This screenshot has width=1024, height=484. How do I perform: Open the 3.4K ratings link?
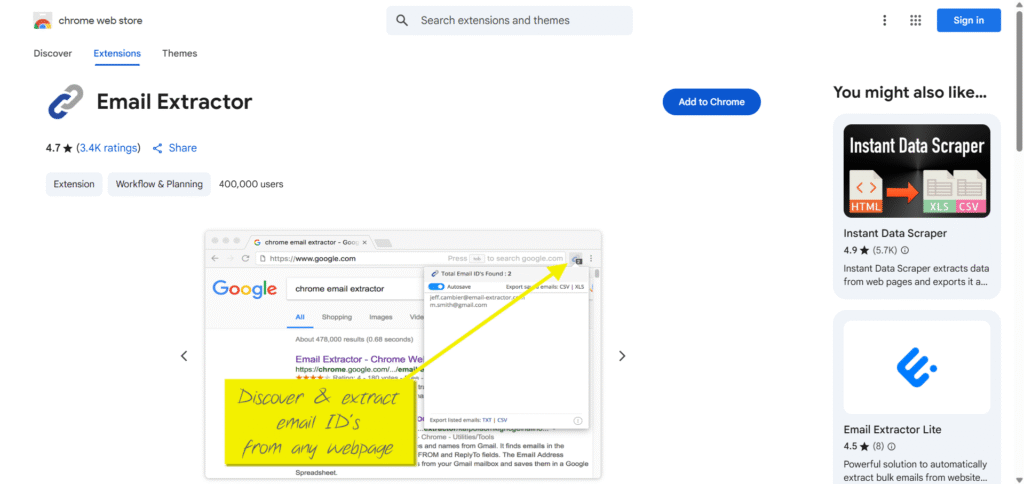[108, 148]
